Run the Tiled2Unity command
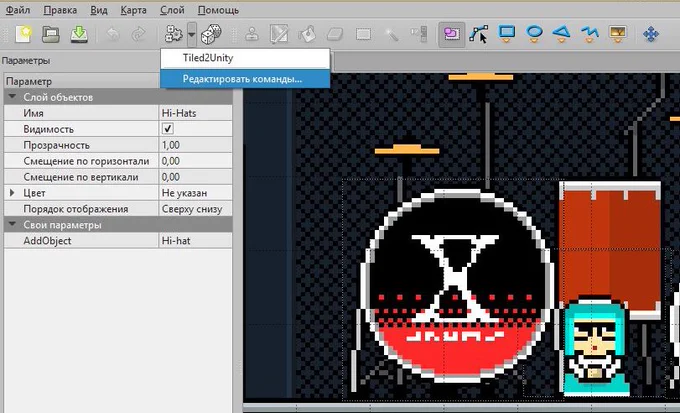The width and height of the screenshot is (680, 413). click(245, 58)
